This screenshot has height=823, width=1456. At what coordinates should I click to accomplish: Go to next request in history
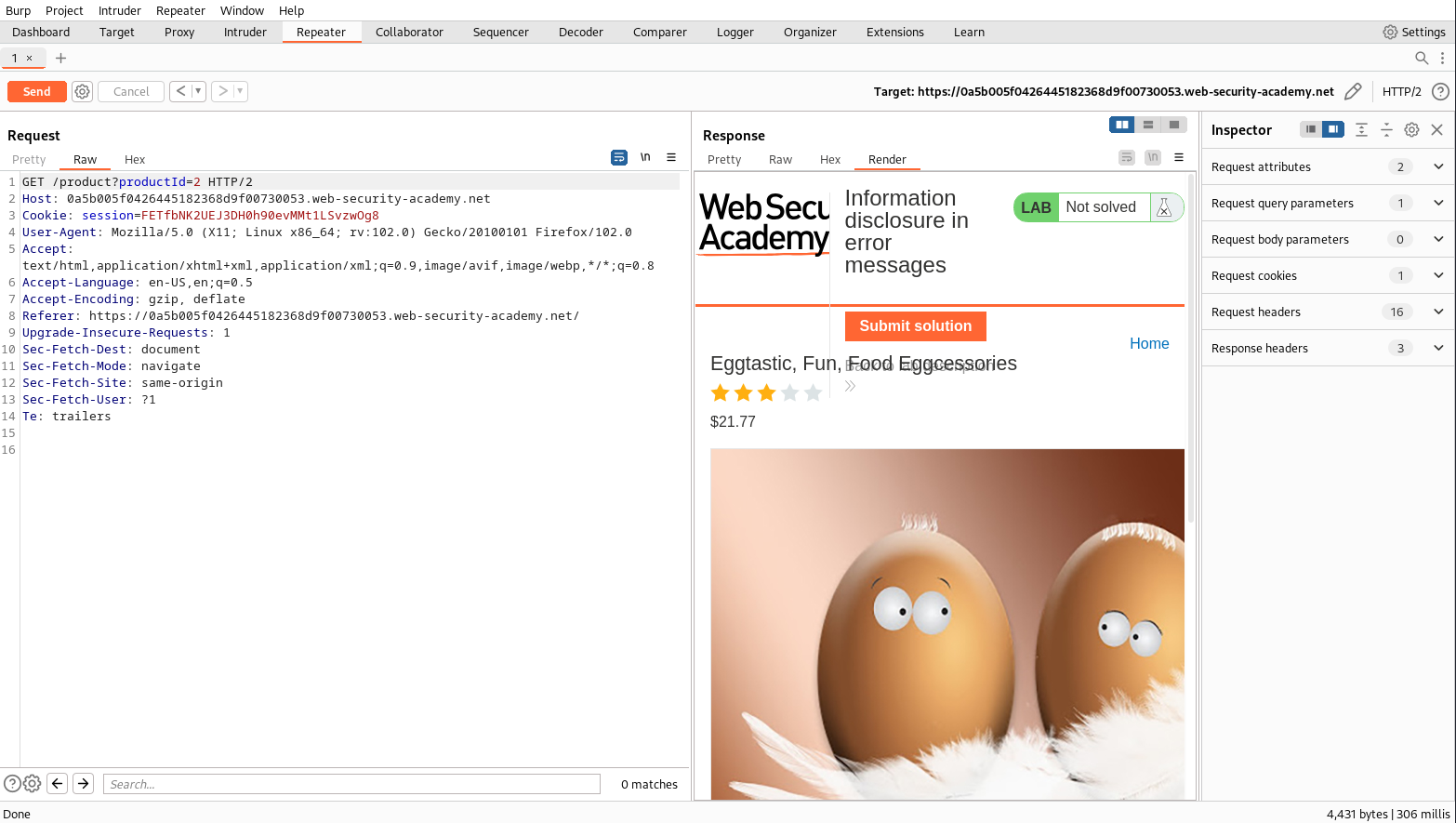222,91
